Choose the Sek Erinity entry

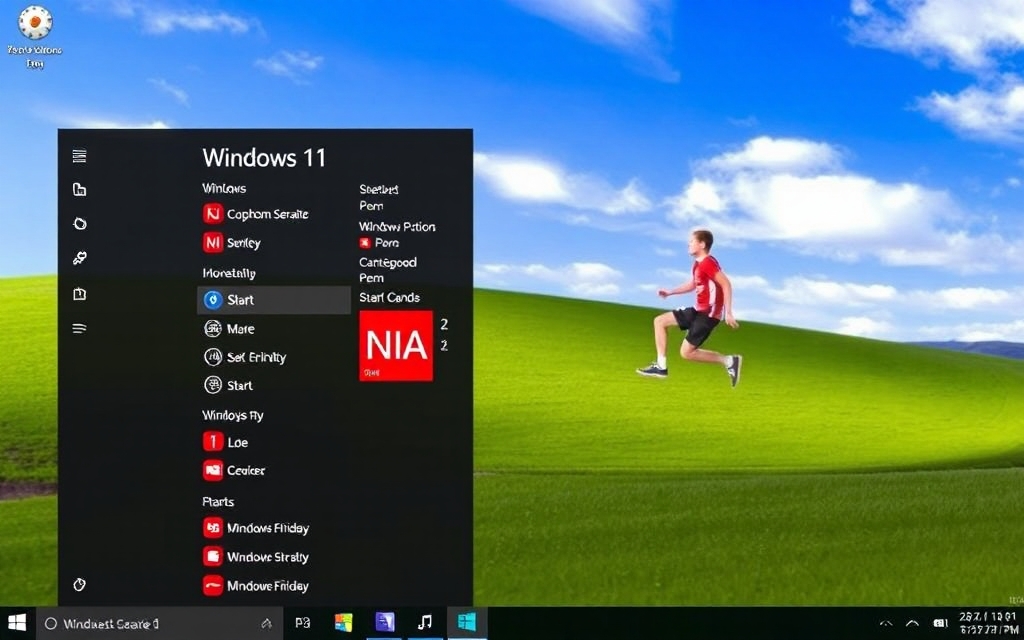pyautogui.click(x=245, y=357)
